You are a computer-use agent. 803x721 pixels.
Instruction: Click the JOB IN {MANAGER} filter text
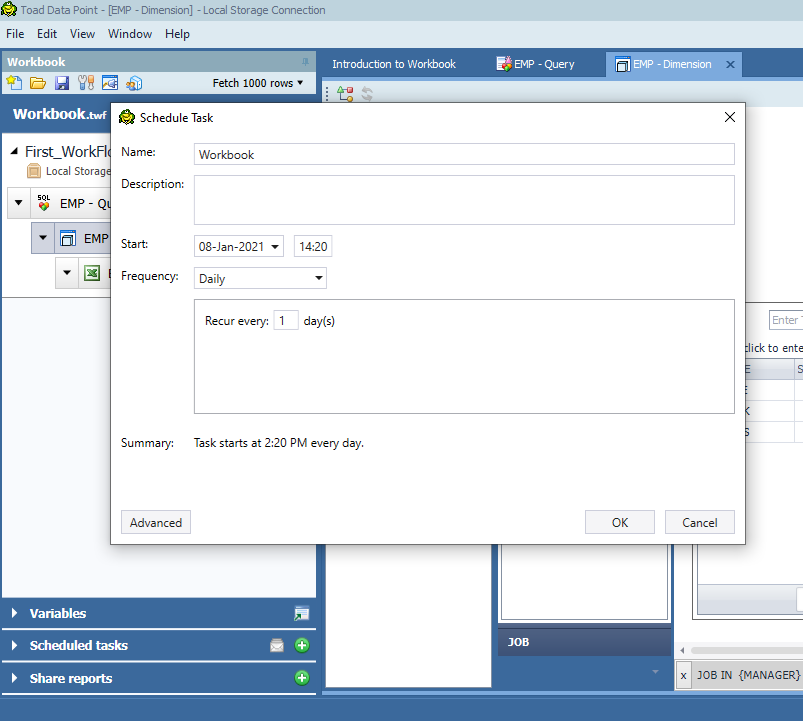coord(748,675)
